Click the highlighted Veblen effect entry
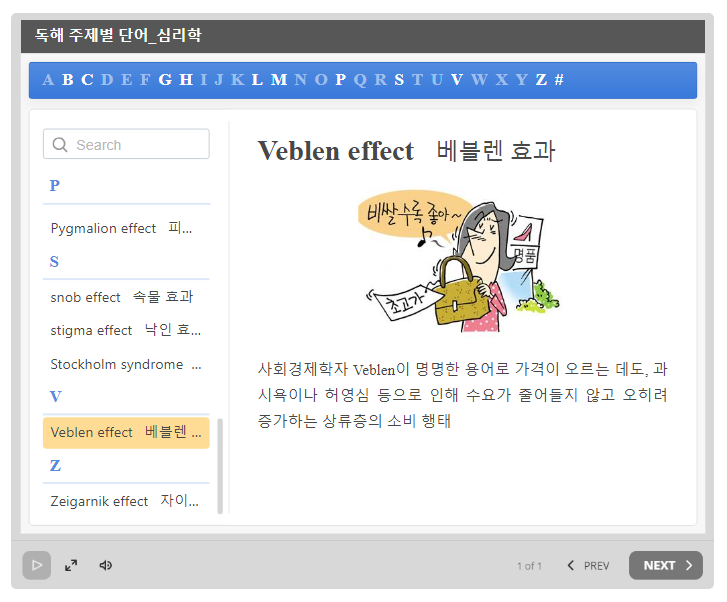This screenshot has height=602, width=727. [x=125, y=432]
